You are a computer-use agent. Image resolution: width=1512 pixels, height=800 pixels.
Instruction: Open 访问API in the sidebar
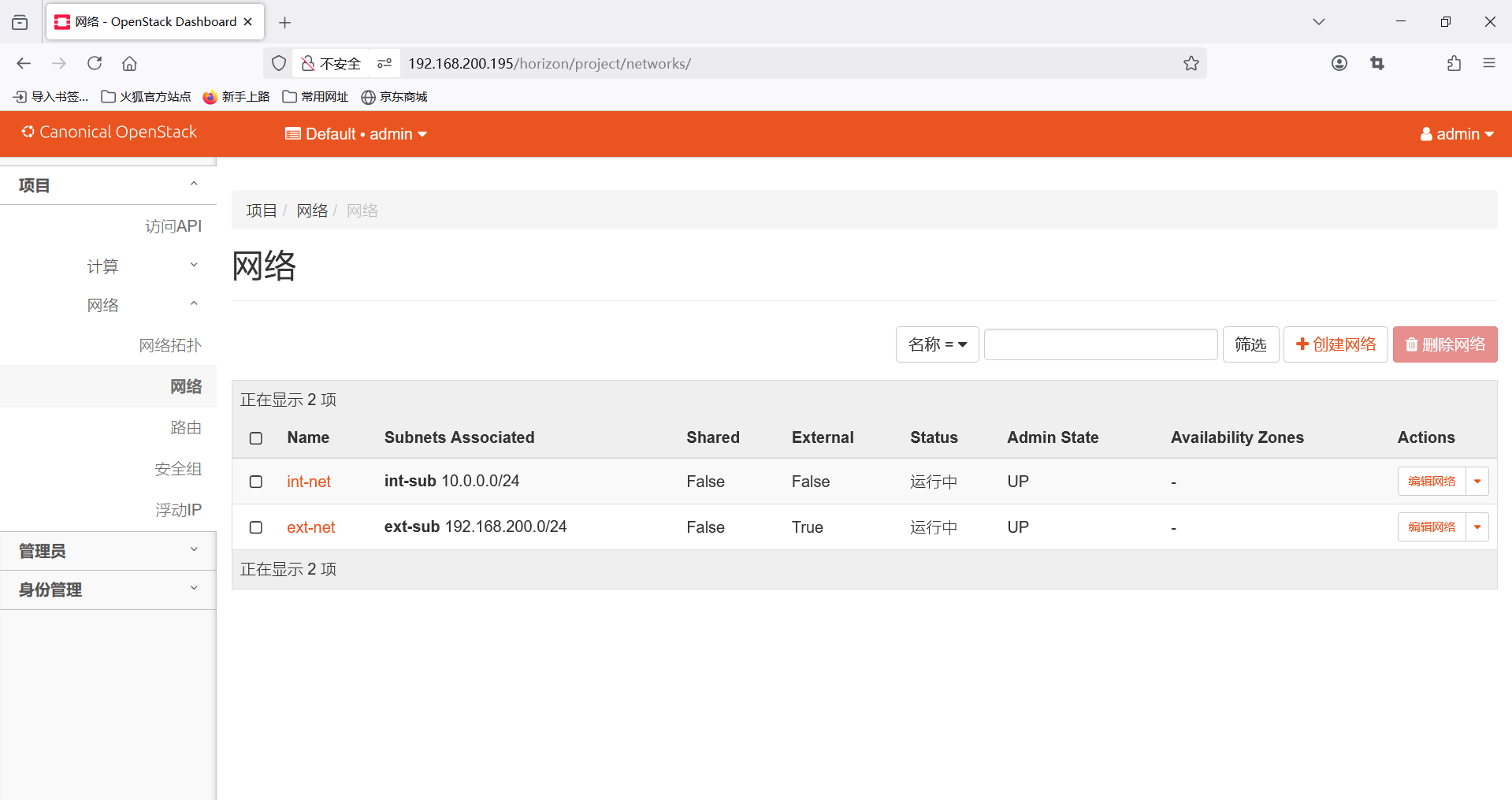pos(173,226)
